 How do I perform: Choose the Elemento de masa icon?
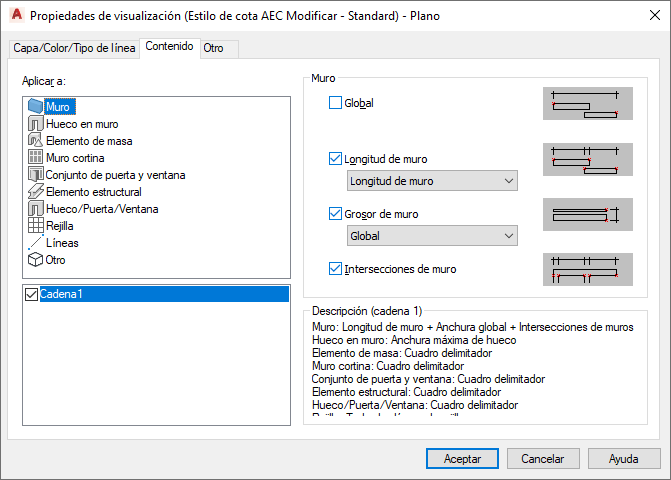(x=36, y=141)
